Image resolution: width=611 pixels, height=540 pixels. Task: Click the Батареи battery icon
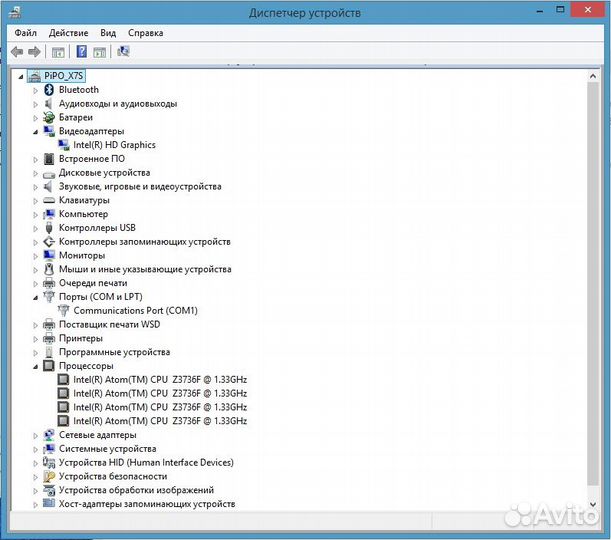click(x=49, y=117)
